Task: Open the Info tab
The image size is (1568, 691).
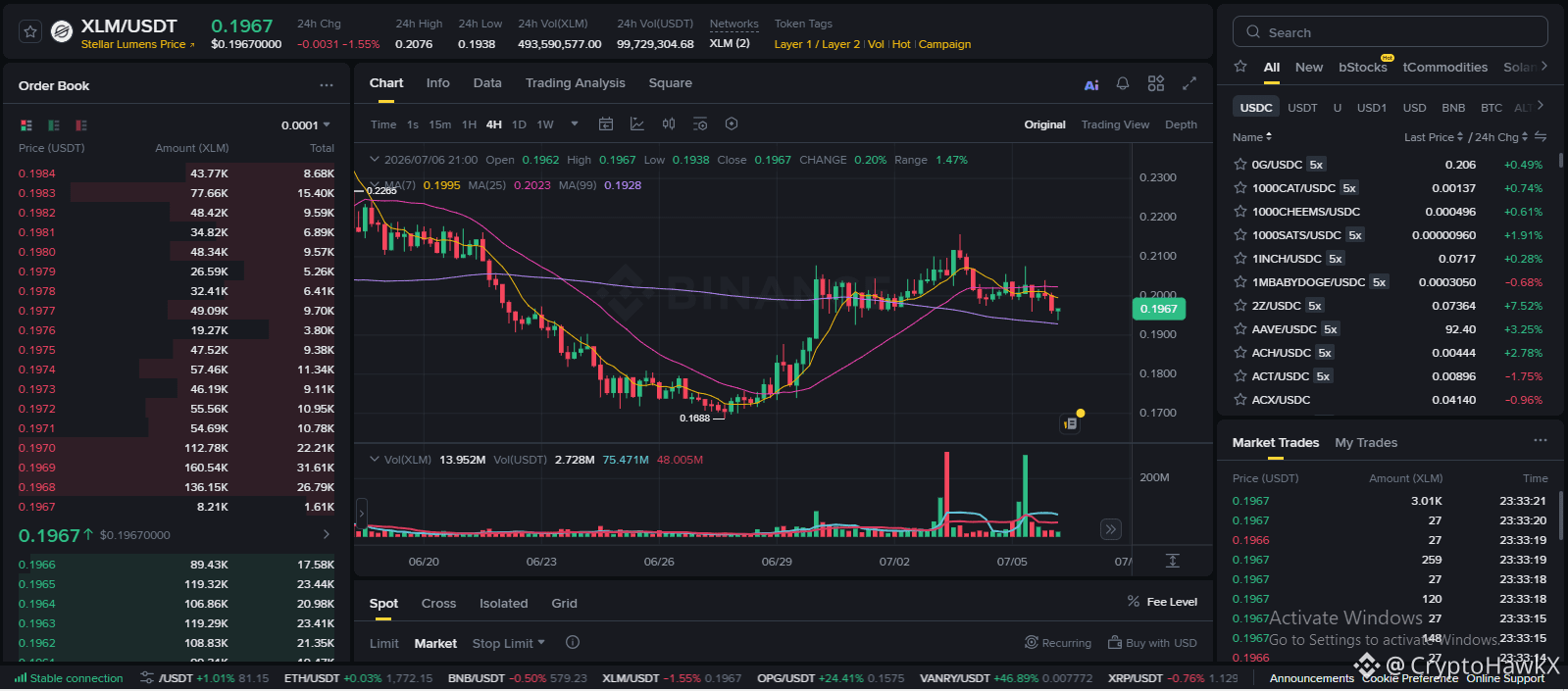Action: (437, 83)
